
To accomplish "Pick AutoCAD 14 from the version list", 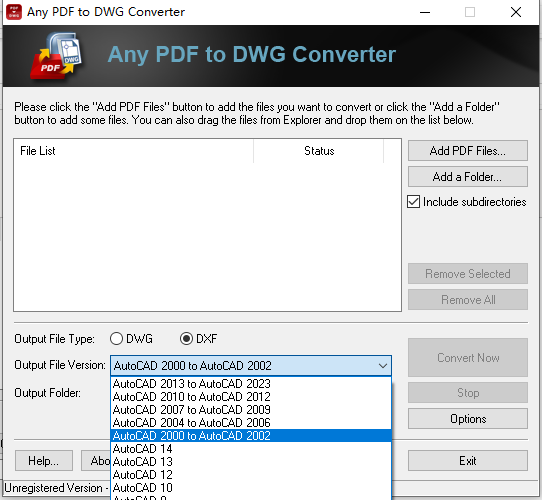I will point(251,449).
